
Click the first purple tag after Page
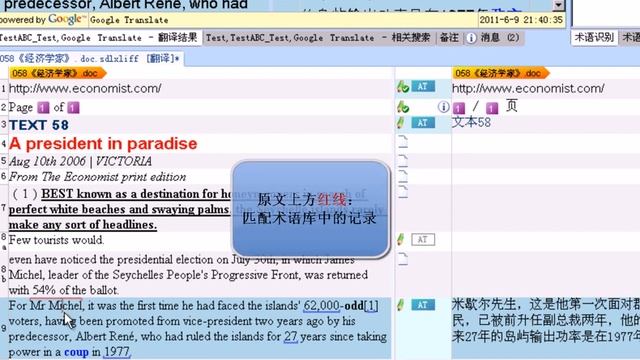coord(43,107)
